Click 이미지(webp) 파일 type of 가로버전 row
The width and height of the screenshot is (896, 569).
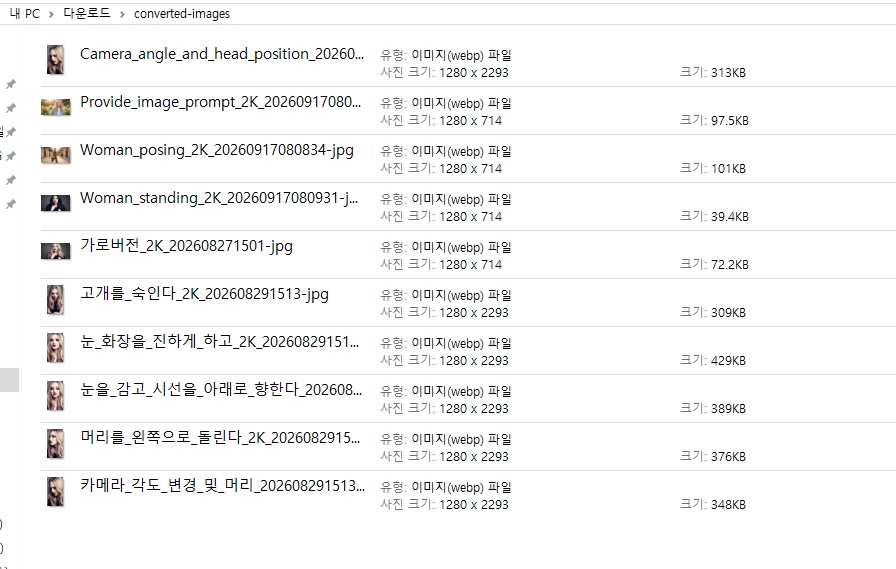coord(461,247)
